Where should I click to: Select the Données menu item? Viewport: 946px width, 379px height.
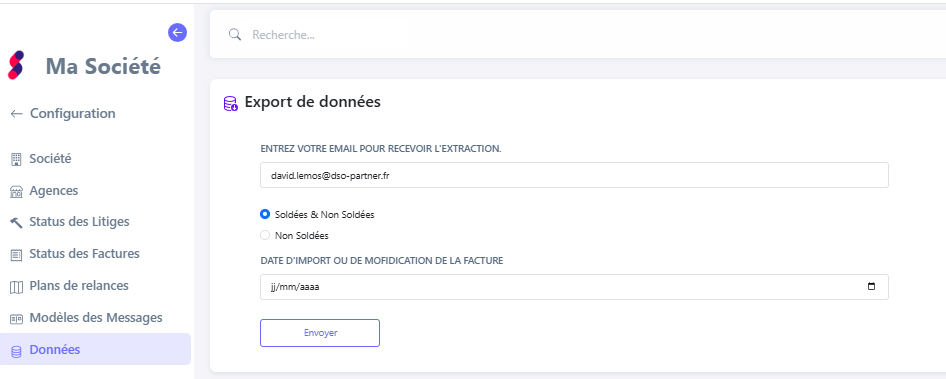tap(95, 349)
